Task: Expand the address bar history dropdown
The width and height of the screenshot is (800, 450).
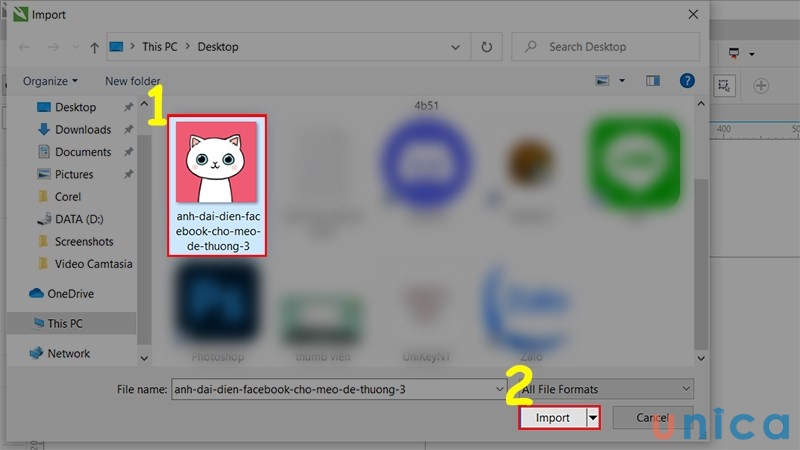Action: 455,47
